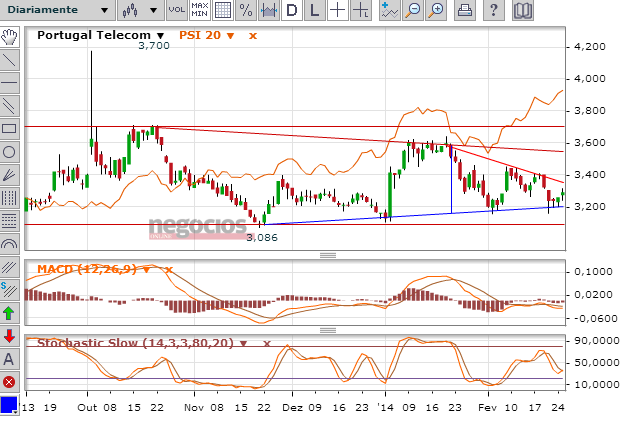Screen dimensions: 627x425
Task: Toggle the percentage scale
Action: tap(246, 10)
